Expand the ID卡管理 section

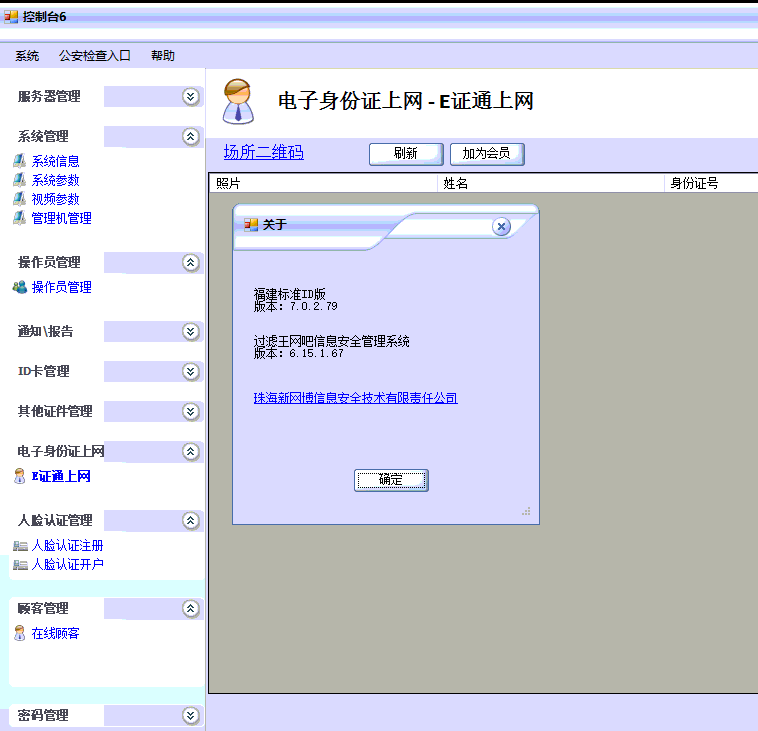click(x=191, y=372)
